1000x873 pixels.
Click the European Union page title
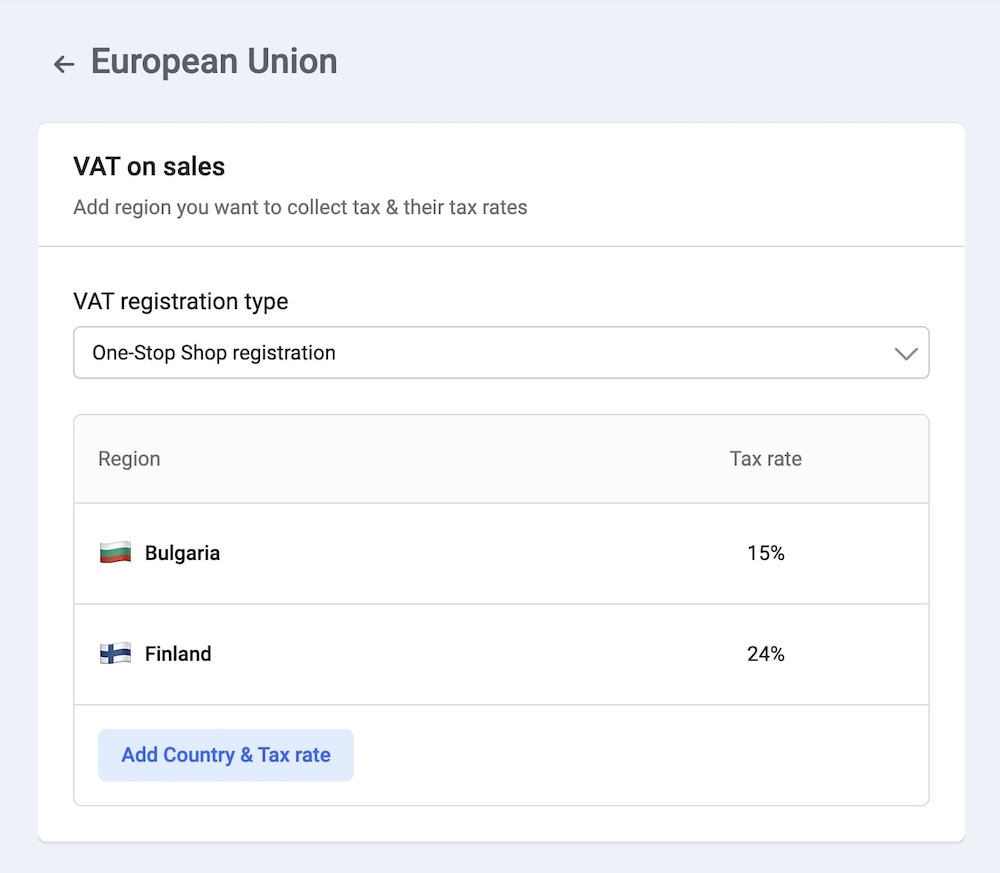214,62
